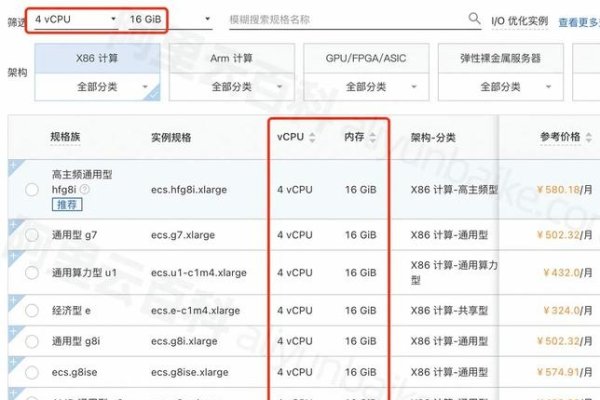The height and width of the screenshot is (400, 600).
Task: Open the 4 vCPU filter dropdown
Action: pyautogui.click(x=75, y=19)
